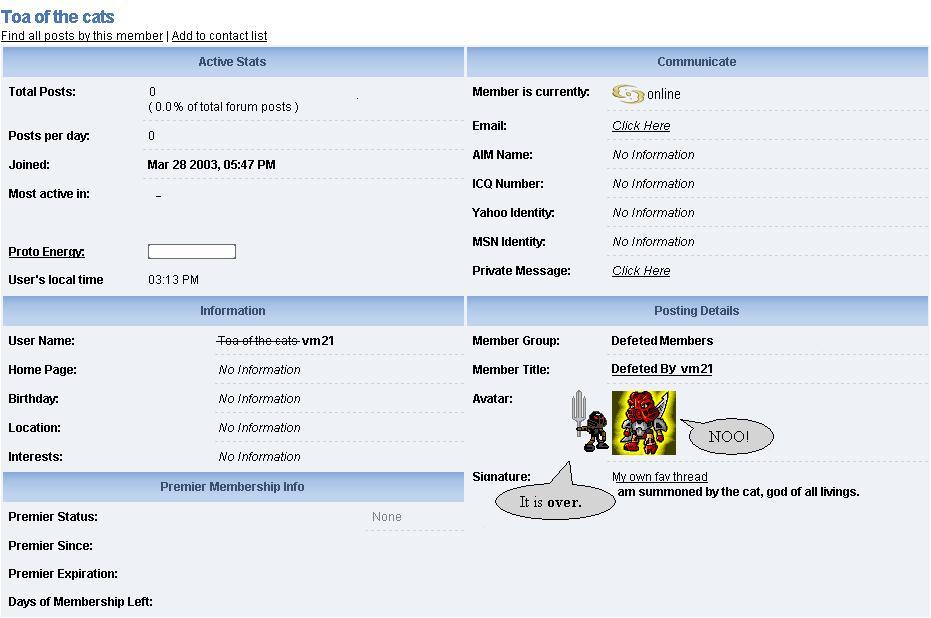Click the NOO! speech bubble
The height and width of the screenshot is (618, 931).
(729, 436)
